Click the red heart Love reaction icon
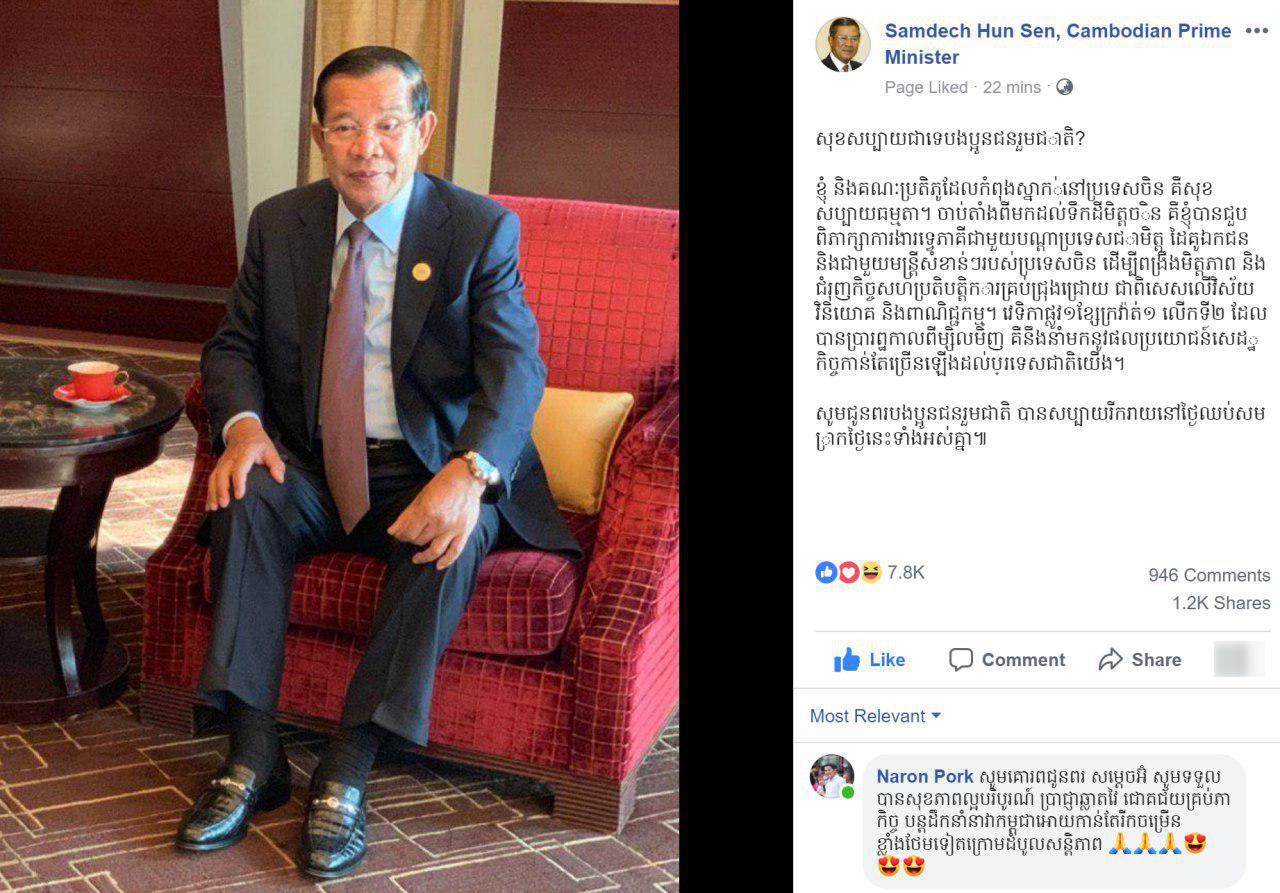Viewport: 1280px width, 893px height. point(848,572)
